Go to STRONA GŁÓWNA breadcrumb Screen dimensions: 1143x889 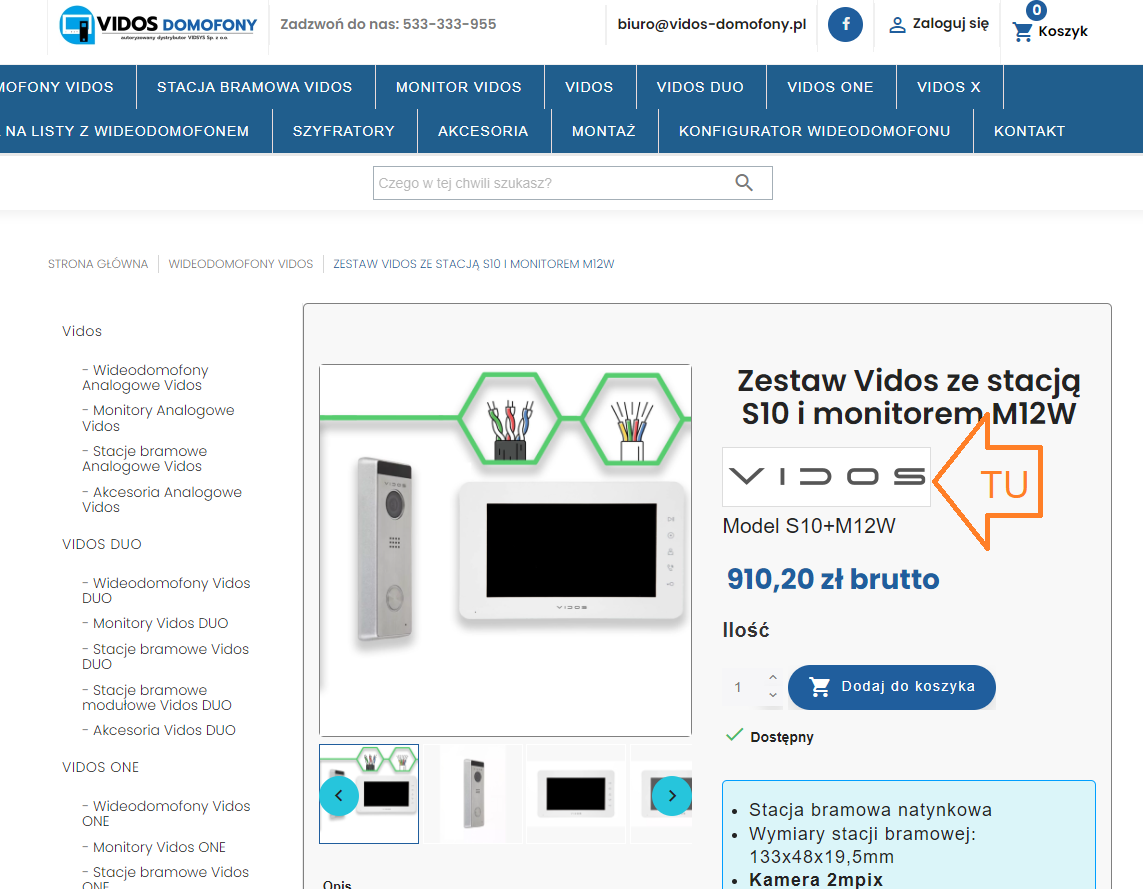coord(98,264)
